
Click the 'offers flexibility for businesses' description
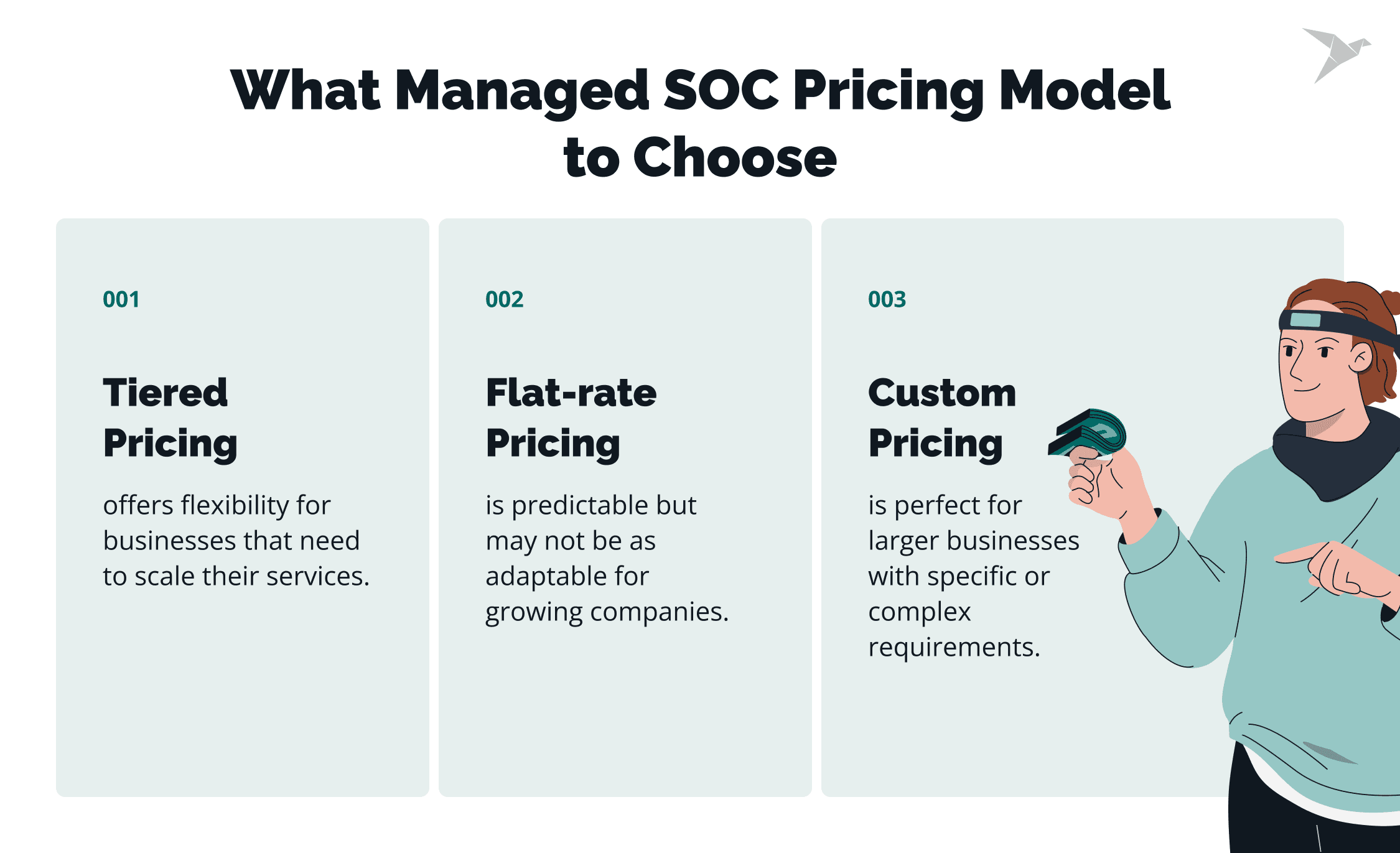(236, 540)
